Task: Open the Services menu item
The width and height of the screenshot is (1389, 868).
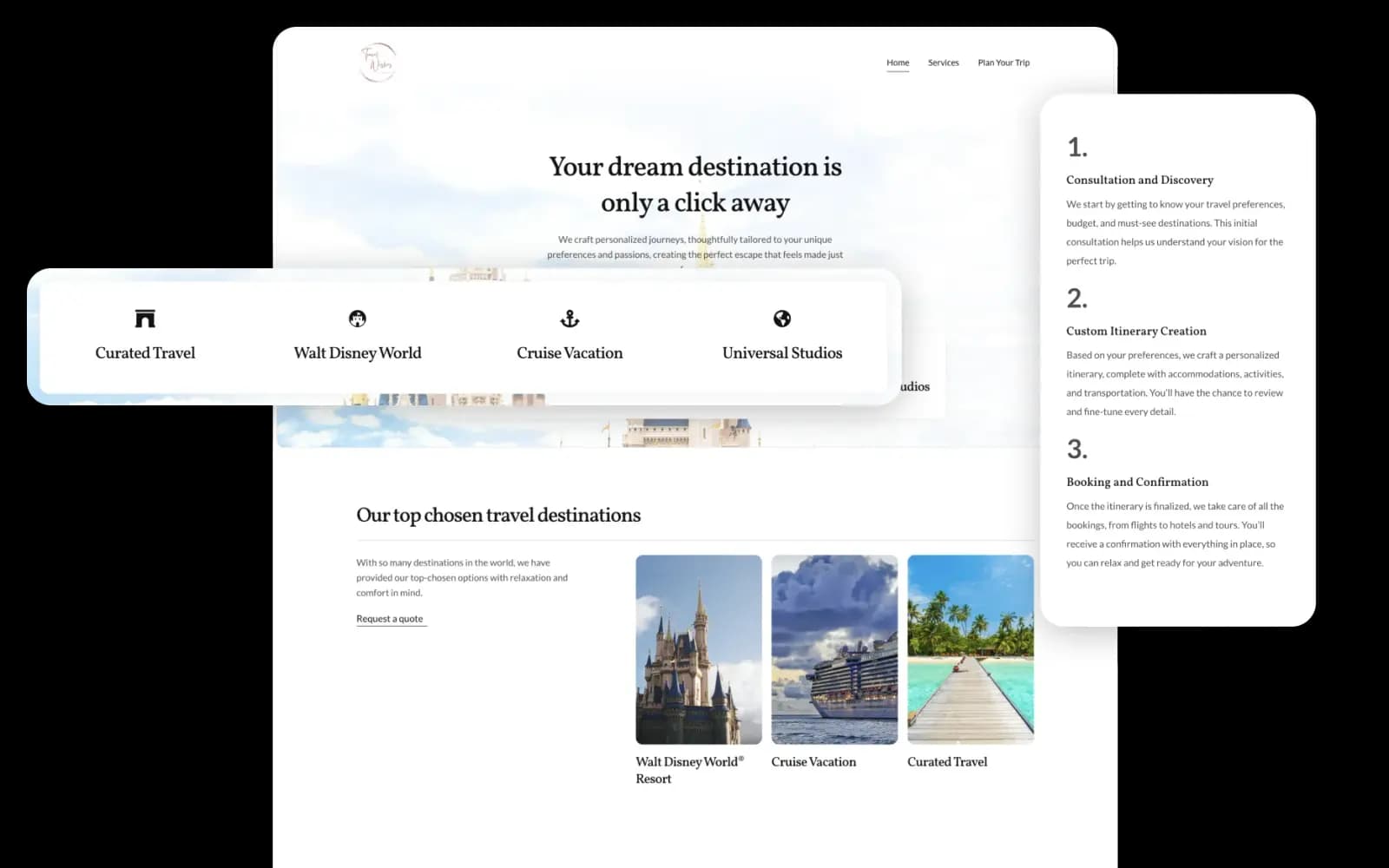Action: tap(943, 62)
